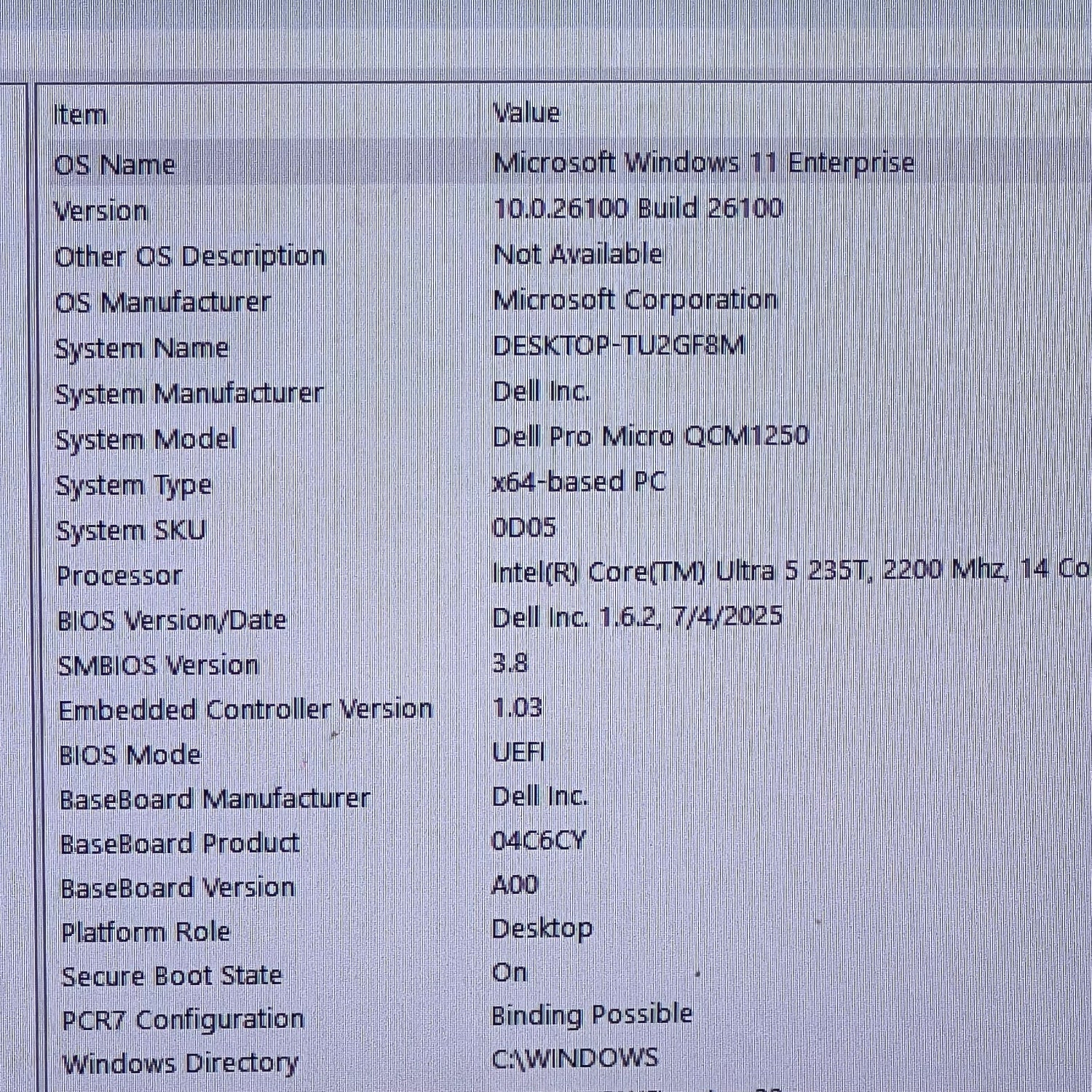Click the UEFI BIOS Mode value
This screenshot has height=1092, width=1092.
518,752
